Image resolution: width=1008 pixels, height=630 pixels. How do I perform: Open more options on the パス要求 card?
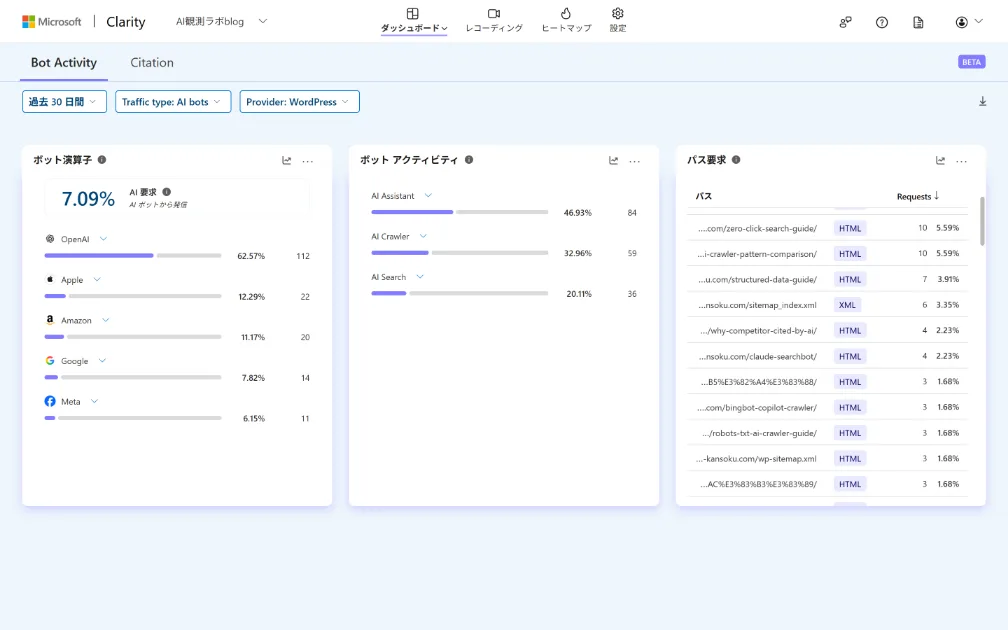(x=961, y=160)
